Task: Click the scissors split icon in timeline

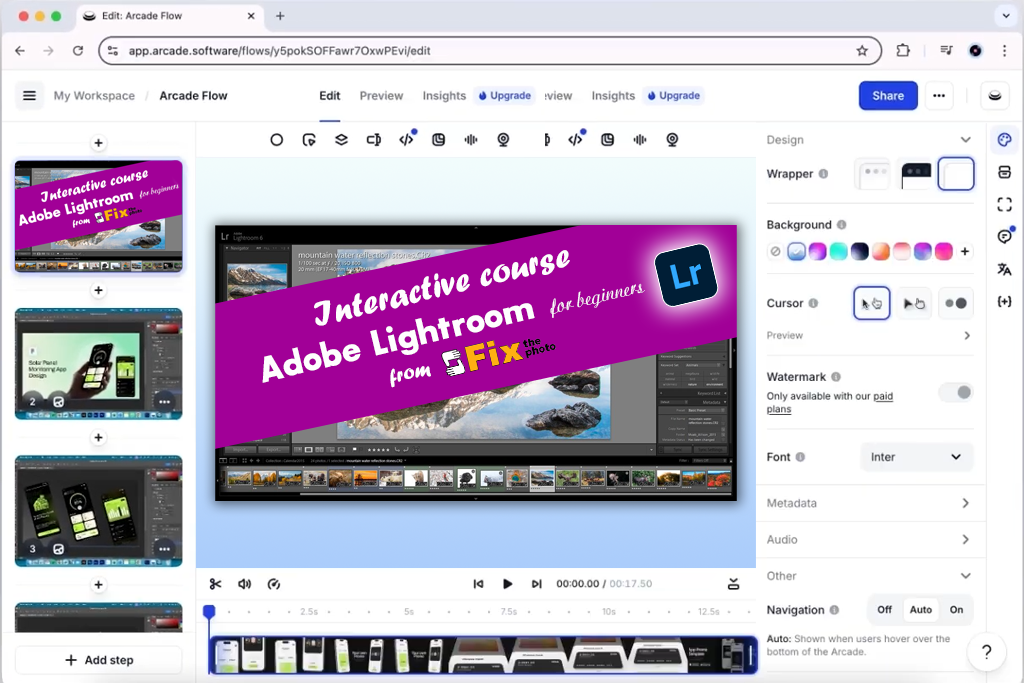Action: coord(215,584)
